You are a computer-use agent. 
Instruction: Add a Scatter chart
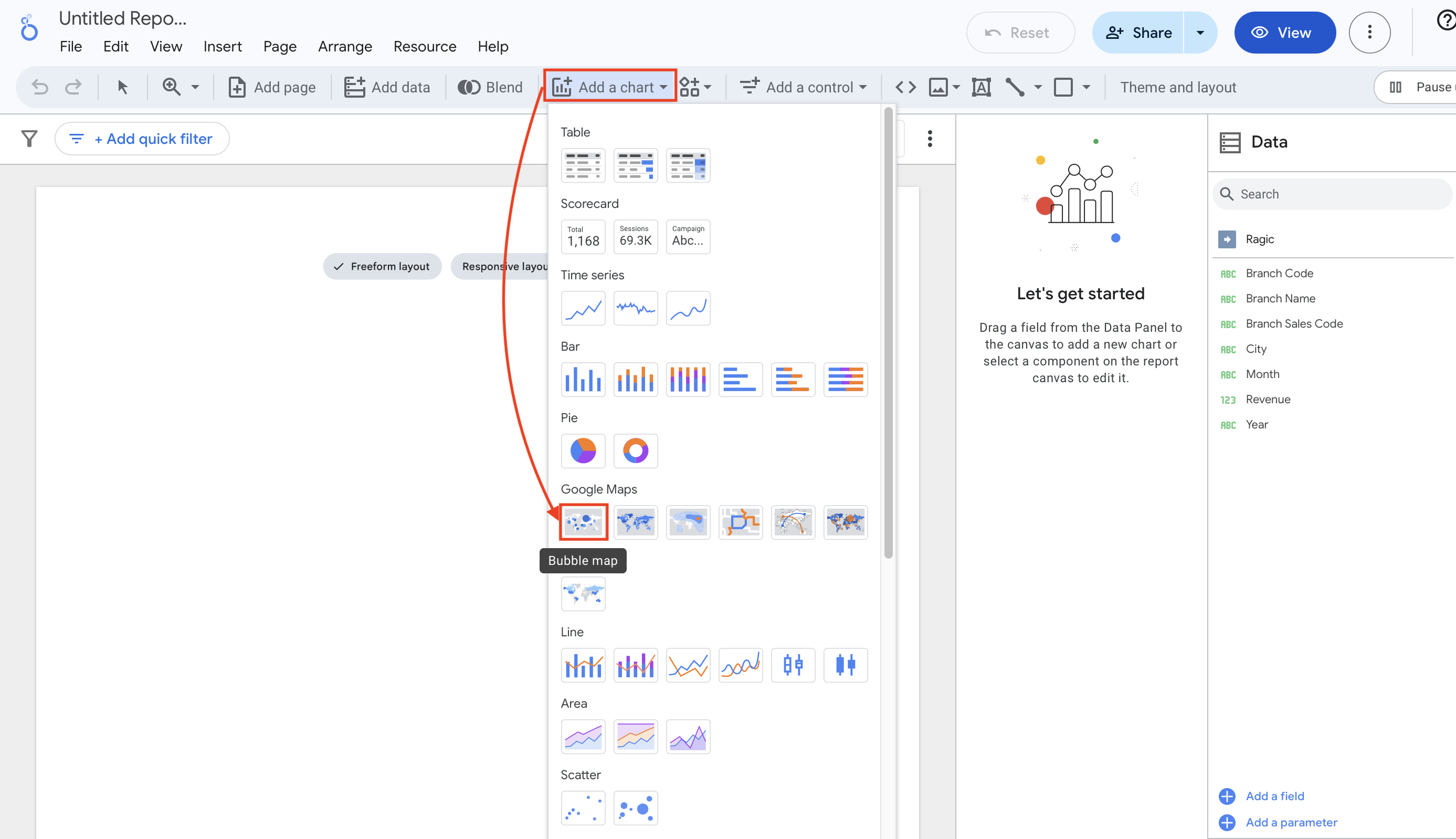pyautogui.click(x=583, y=809)
